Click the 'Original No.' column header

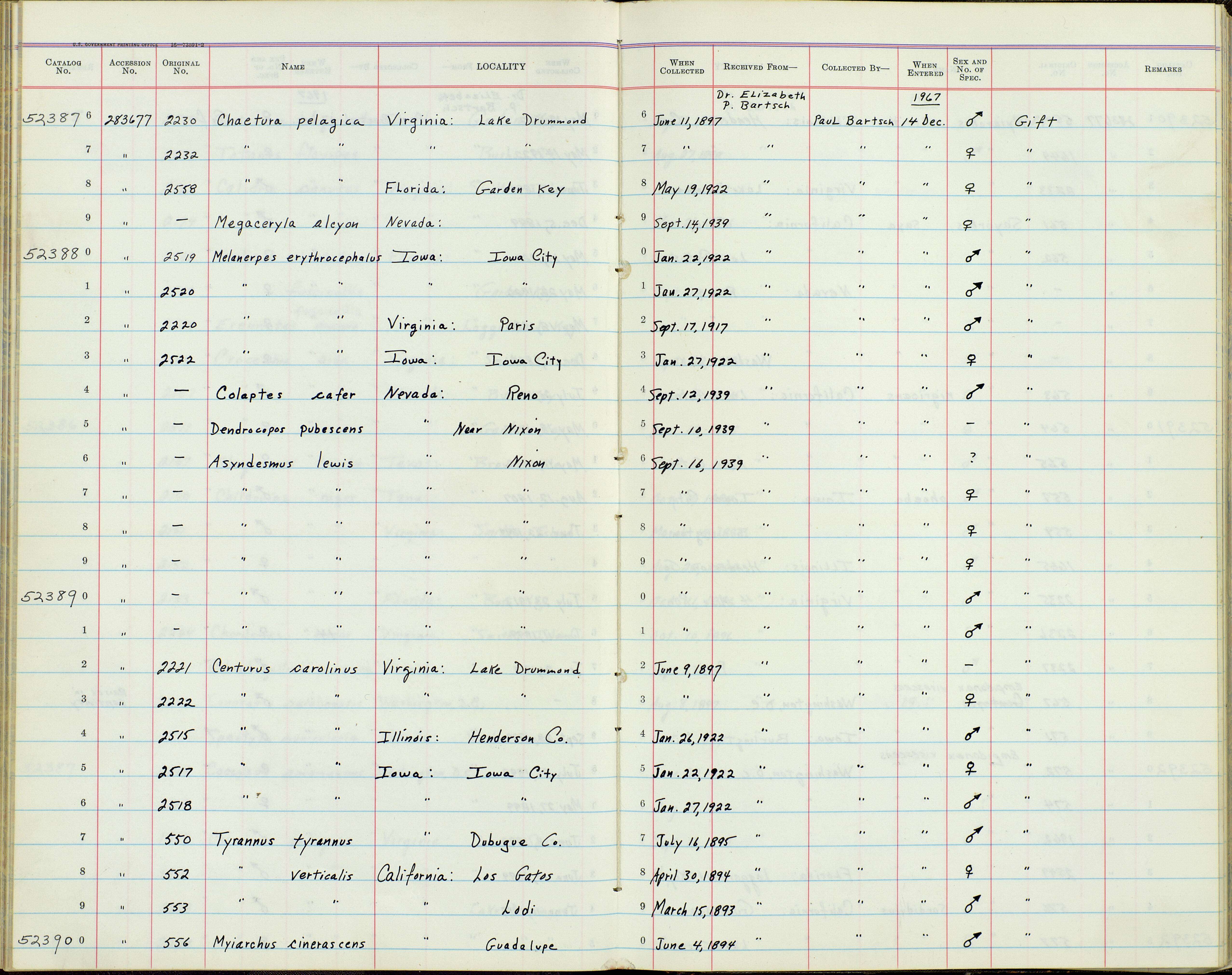[x=181, y=67]
